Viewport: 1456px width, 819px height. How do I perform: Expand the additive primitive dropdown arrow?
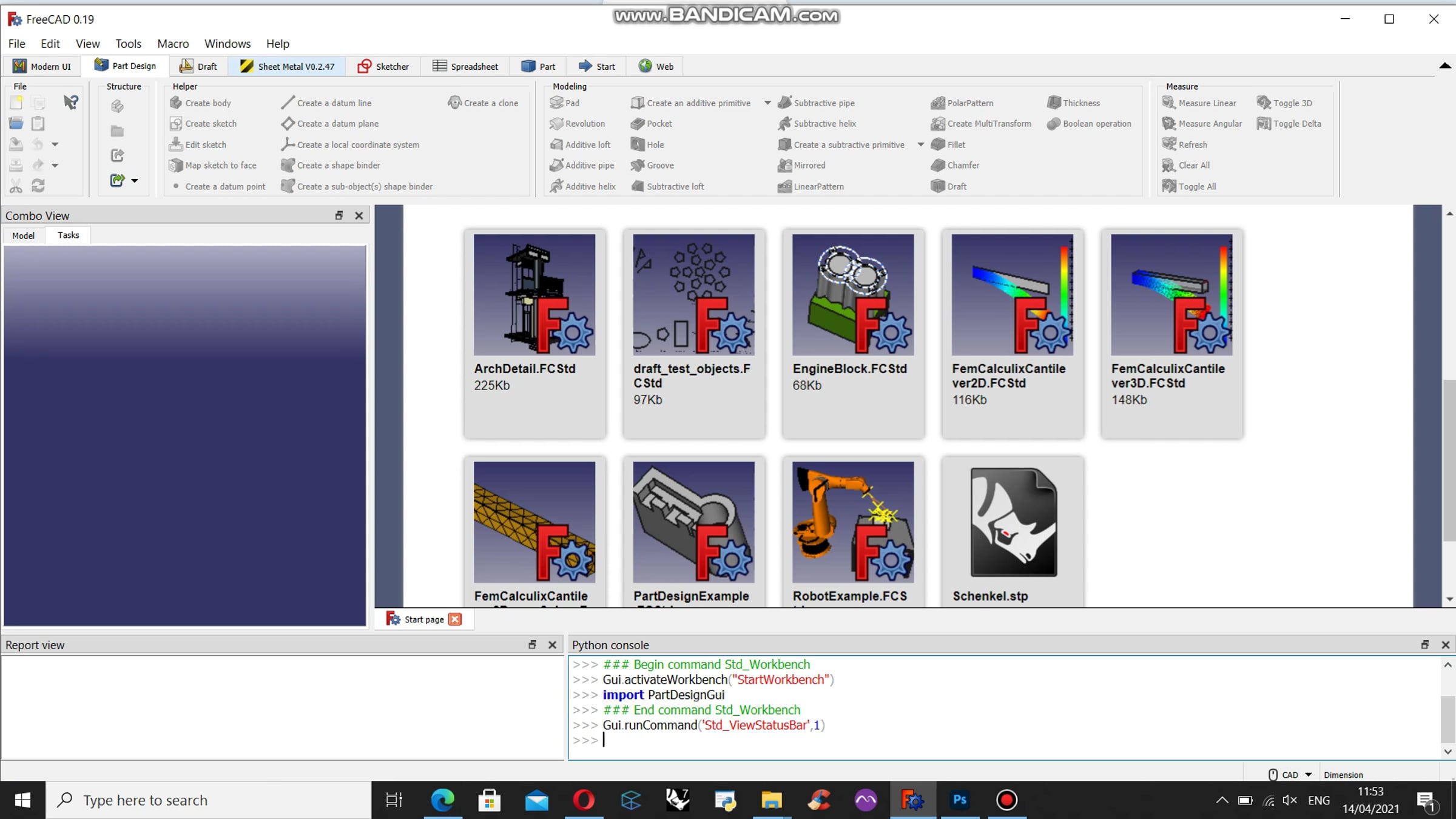[x=767, y=103]
